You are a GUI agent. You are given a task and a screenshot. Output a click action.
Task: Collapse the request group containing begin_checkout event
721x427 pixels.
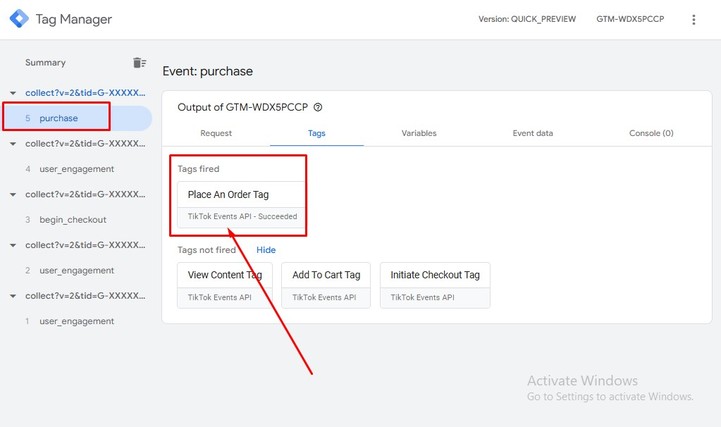13,194
